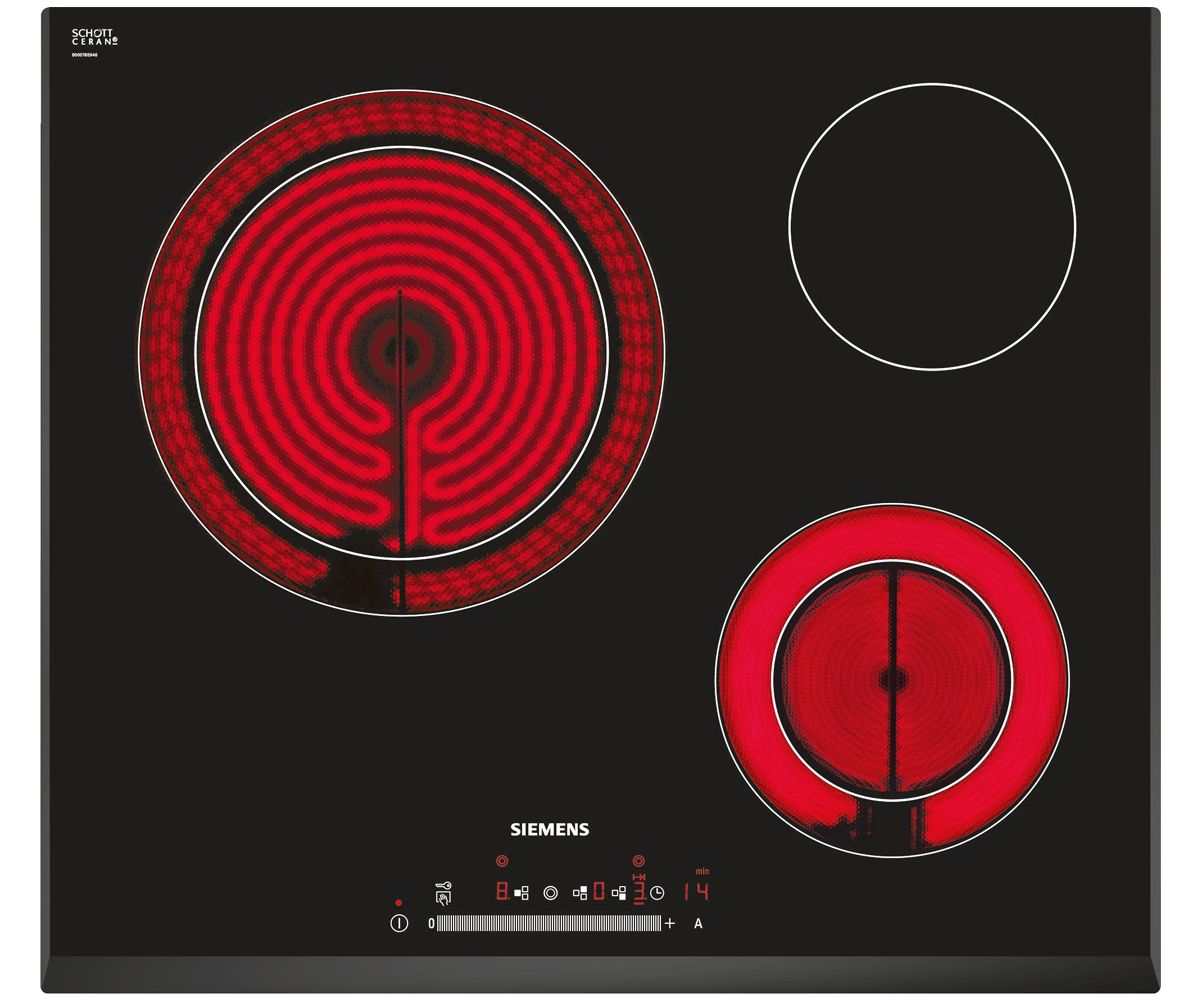Screen dimensions: 1200x1000
Task: Tap the power level slider strip
Action: (x=549, y=923)
